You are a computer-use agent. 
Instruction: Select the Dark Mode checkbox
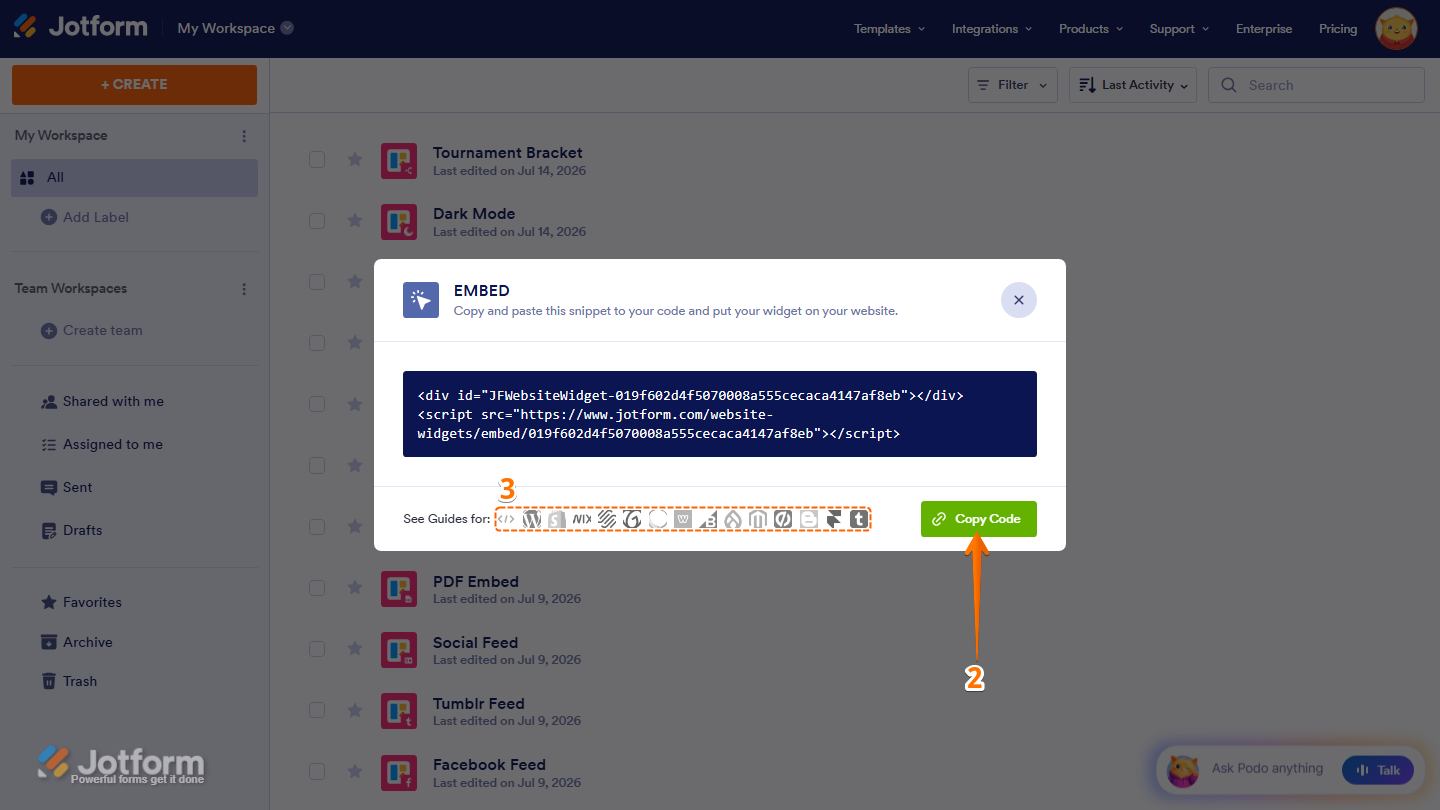click(317, 220)
